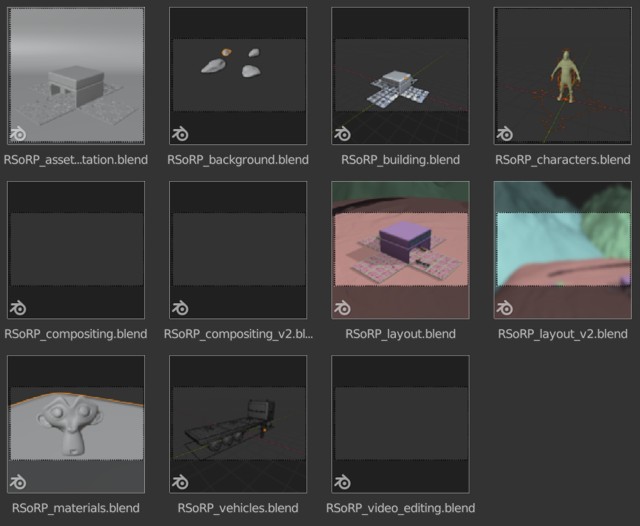Click Blender icon on RSoRP_building thumbnail

[x=342, y=134]
